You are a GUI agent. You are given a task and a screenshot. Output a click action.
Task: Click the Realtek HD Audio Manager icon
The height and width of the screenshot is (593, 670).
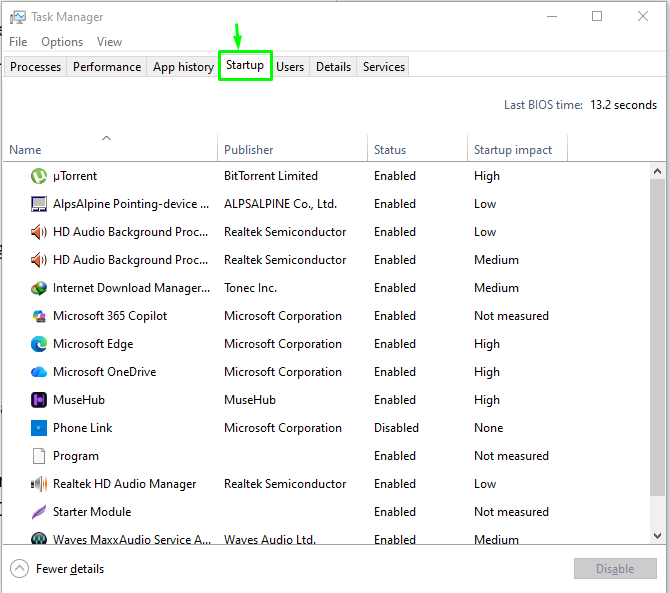coord(39,484)
